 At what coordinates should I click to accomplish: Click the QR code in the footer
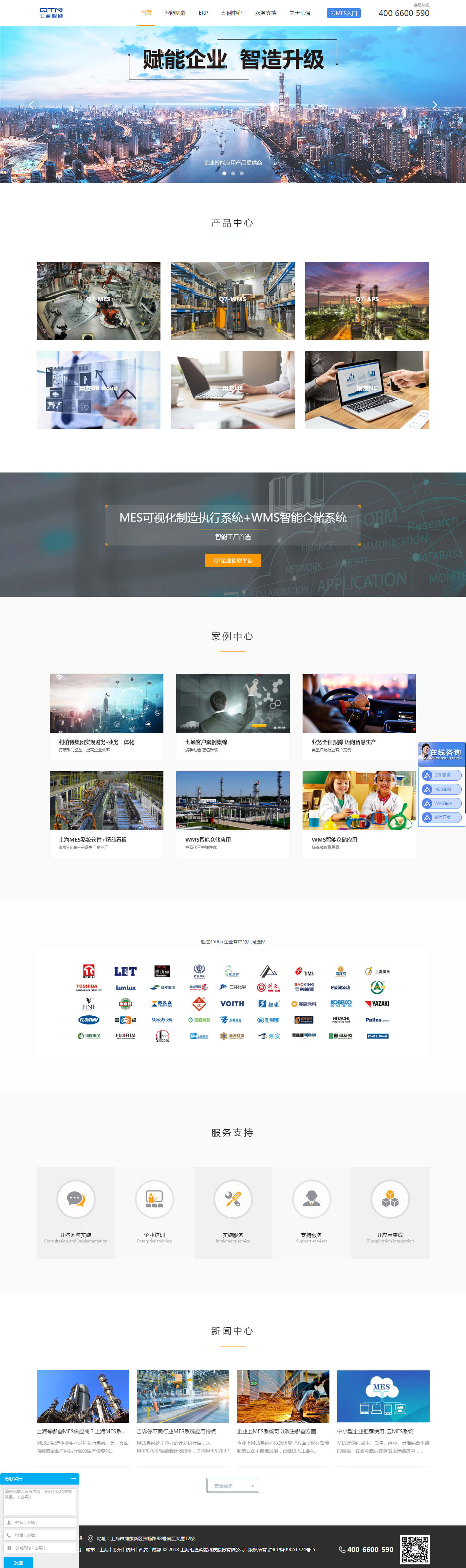(414, 1549)
